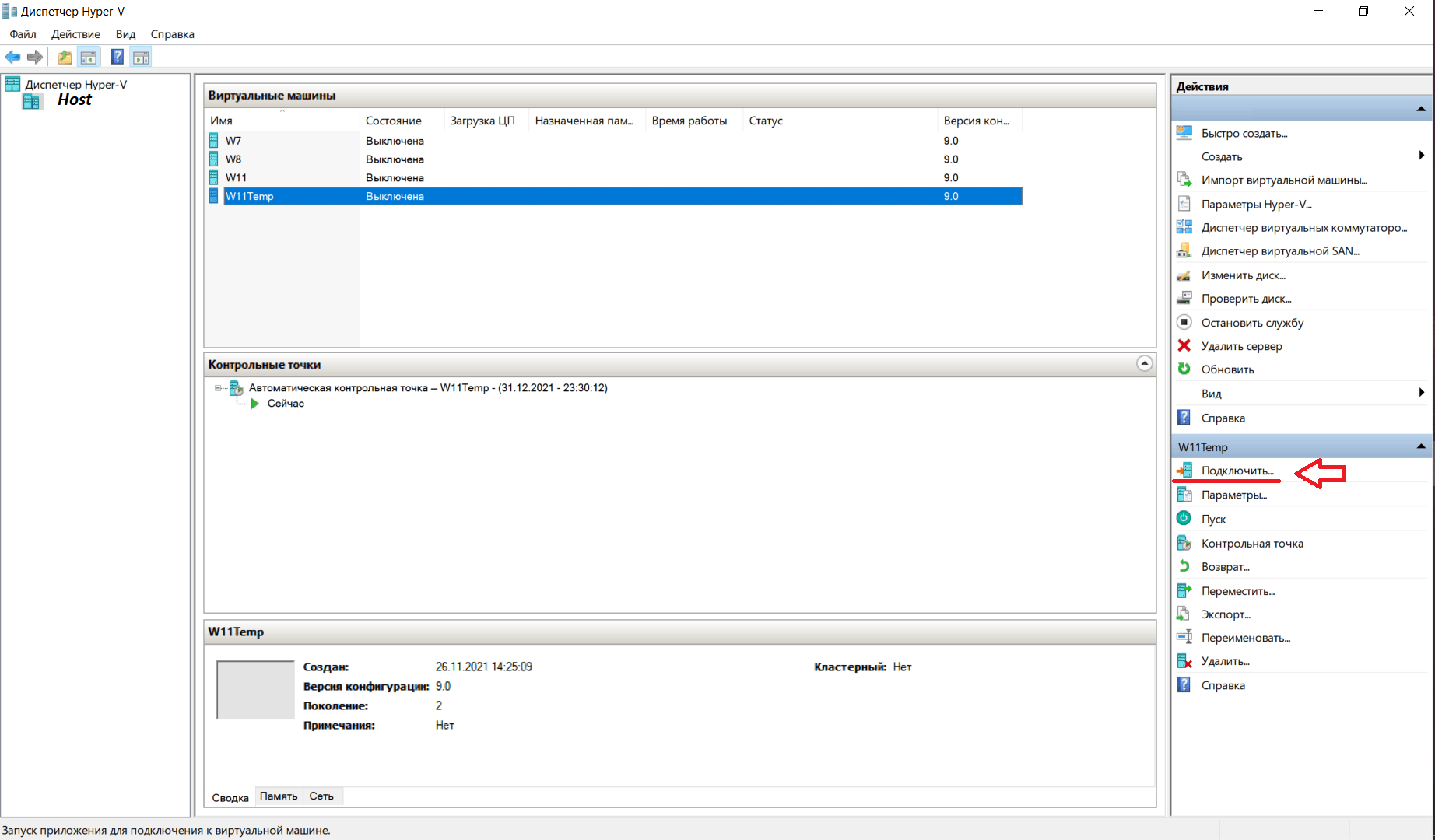Switch to the Сеть tab
Screen dimensions: 1435x840
point(321,796)
